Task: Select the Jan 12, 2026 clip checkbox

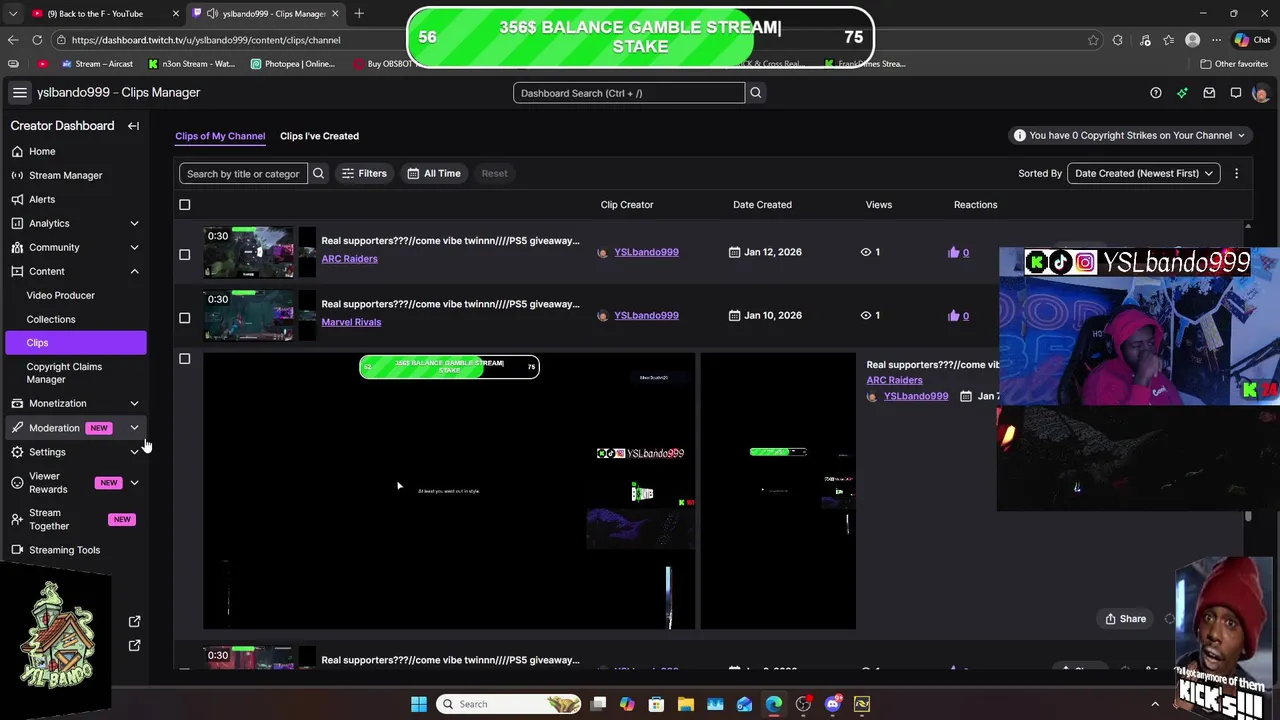Action: click(x=184, y=254)
